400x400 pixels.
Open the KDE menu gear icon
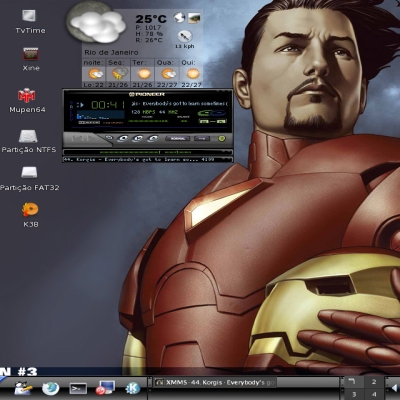click(132, 388)
